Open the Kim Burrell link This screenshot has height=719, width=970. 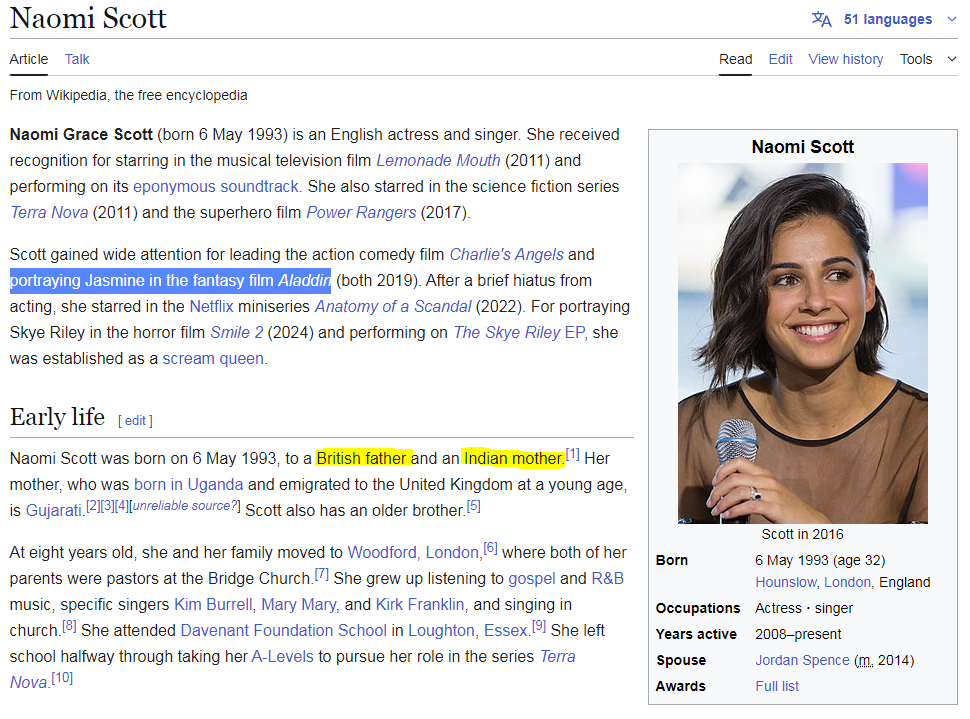click(x=213, y=604)
